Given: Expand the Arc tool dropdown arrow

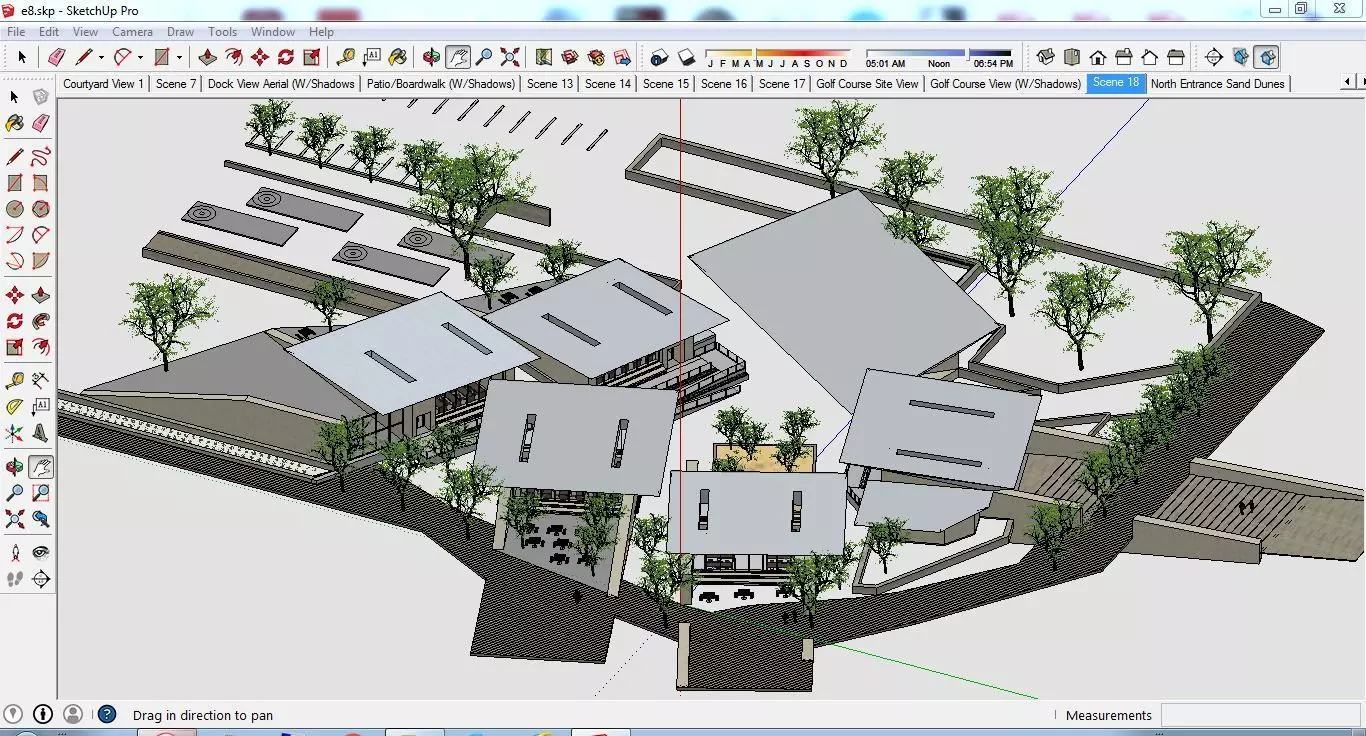Looking at the screenshot, I should pos(140,58).
